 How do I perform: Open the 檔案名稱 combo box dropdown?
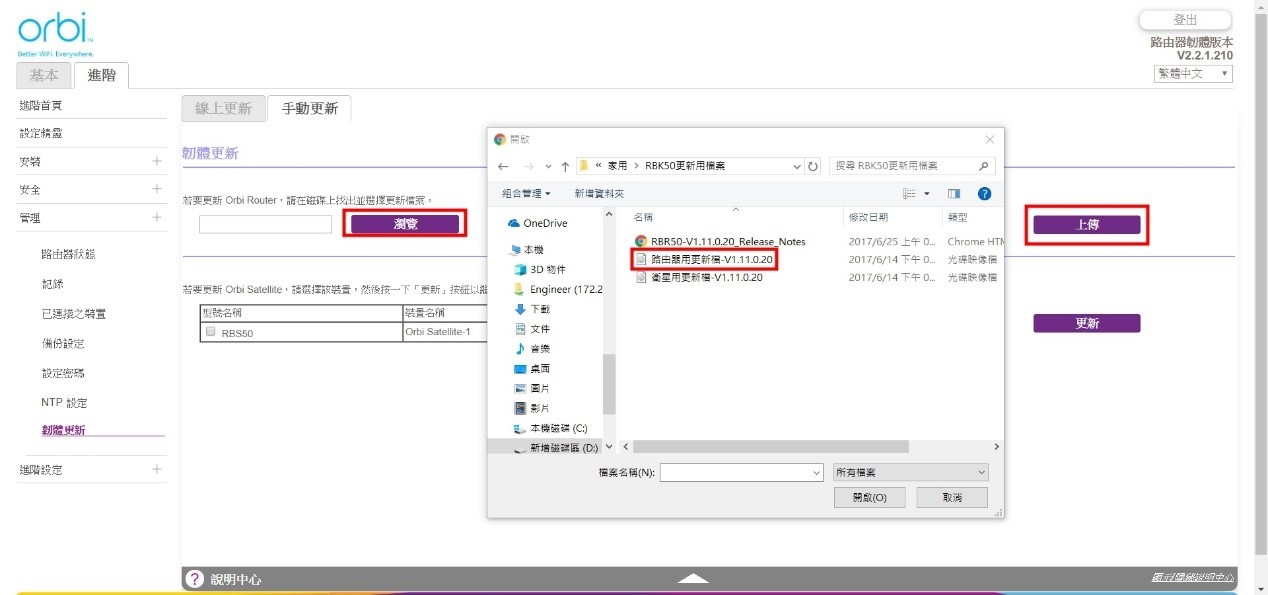coord(816,472)
